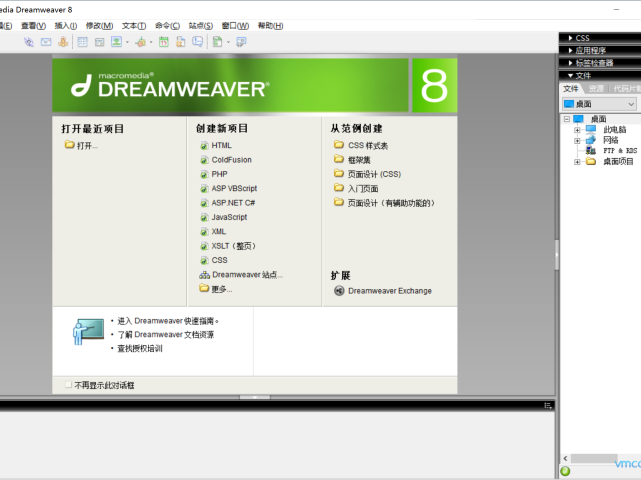Open the 修改(M) menu
This screenshot has height=480, width=641.
(99, 26)
